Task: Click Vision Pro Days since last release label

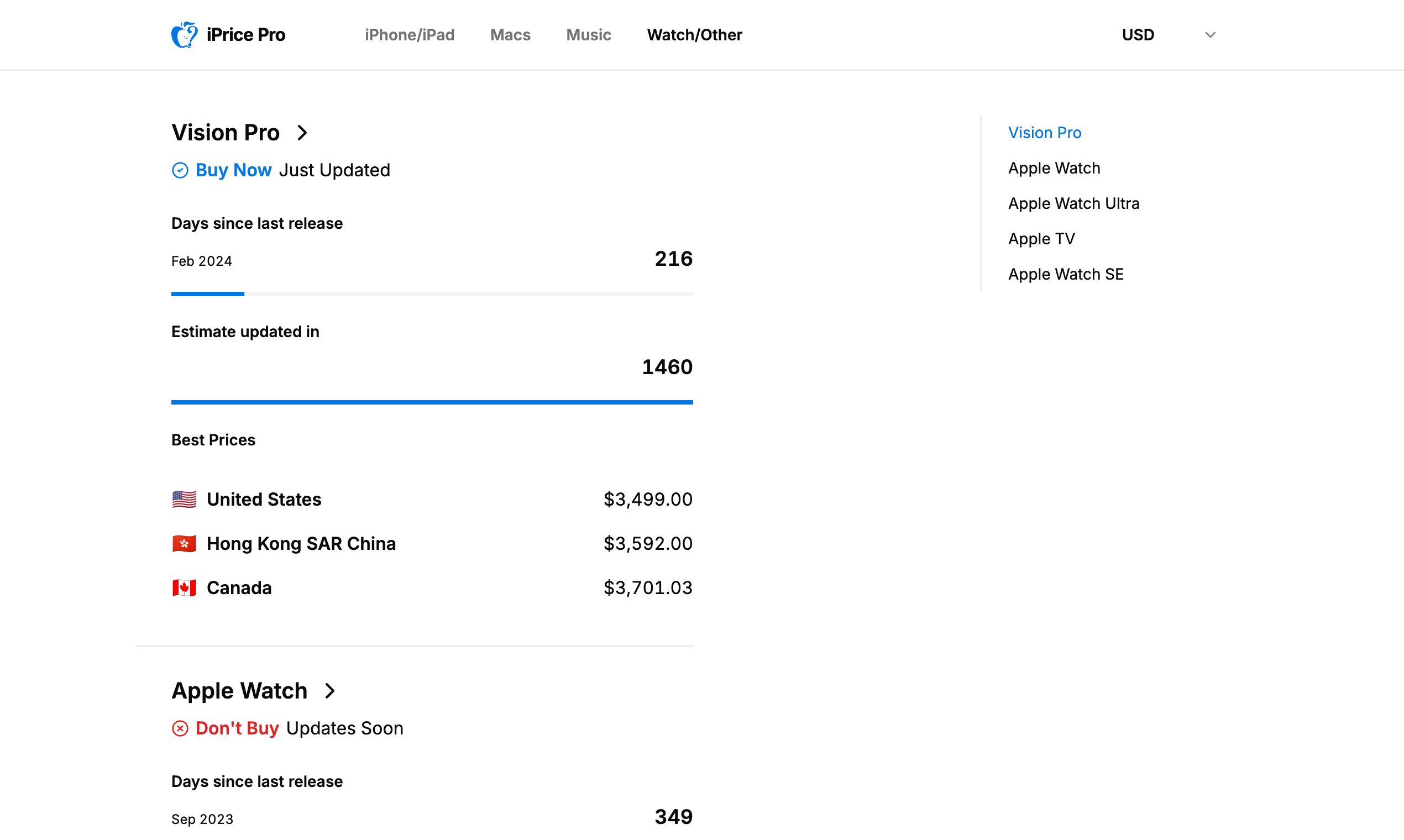Action: pyautogui.click(x=257, y=224)
